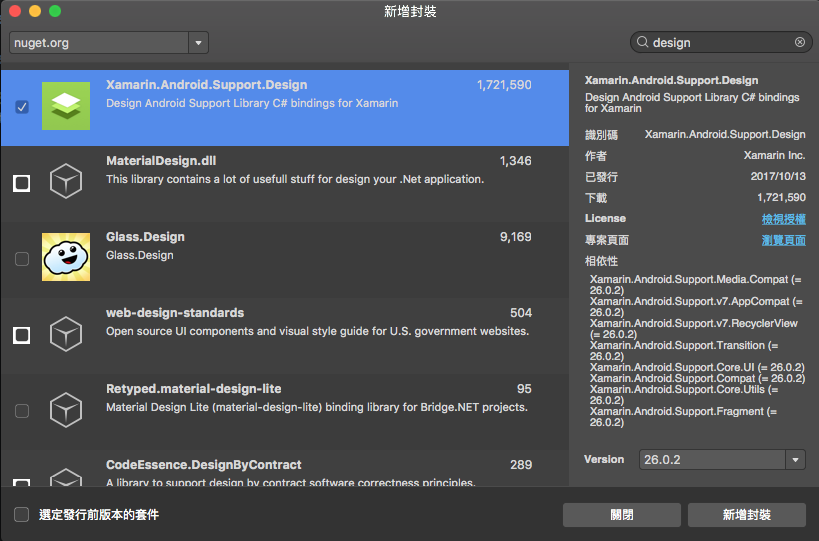819x541 pixels.
Task: Click the Xamarin.Android.Support.Core.UI dependency entry
Action: (697, 367)
